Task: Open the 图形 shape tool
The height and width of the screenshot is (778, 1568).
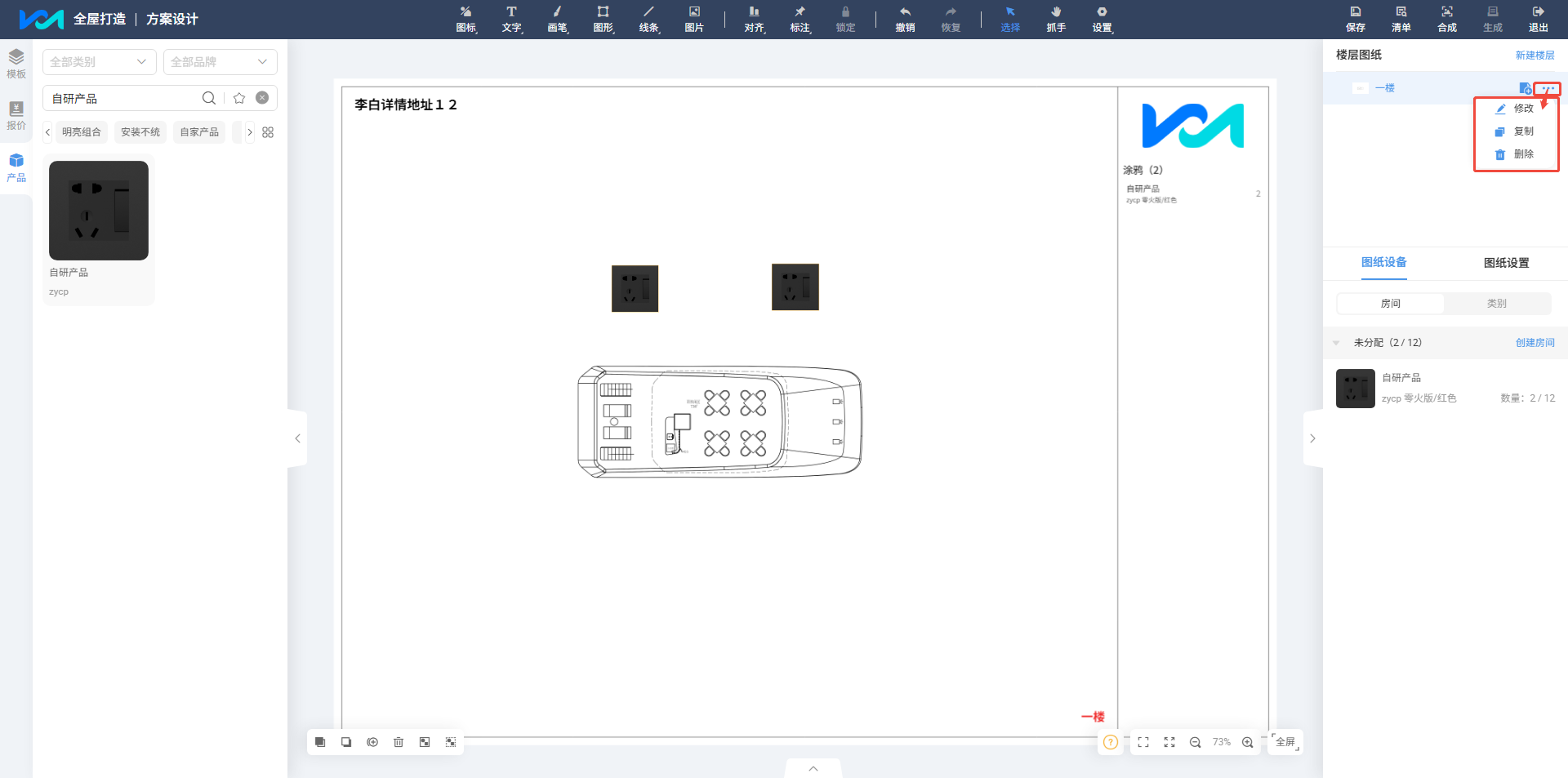Action: tap(603, 19)
